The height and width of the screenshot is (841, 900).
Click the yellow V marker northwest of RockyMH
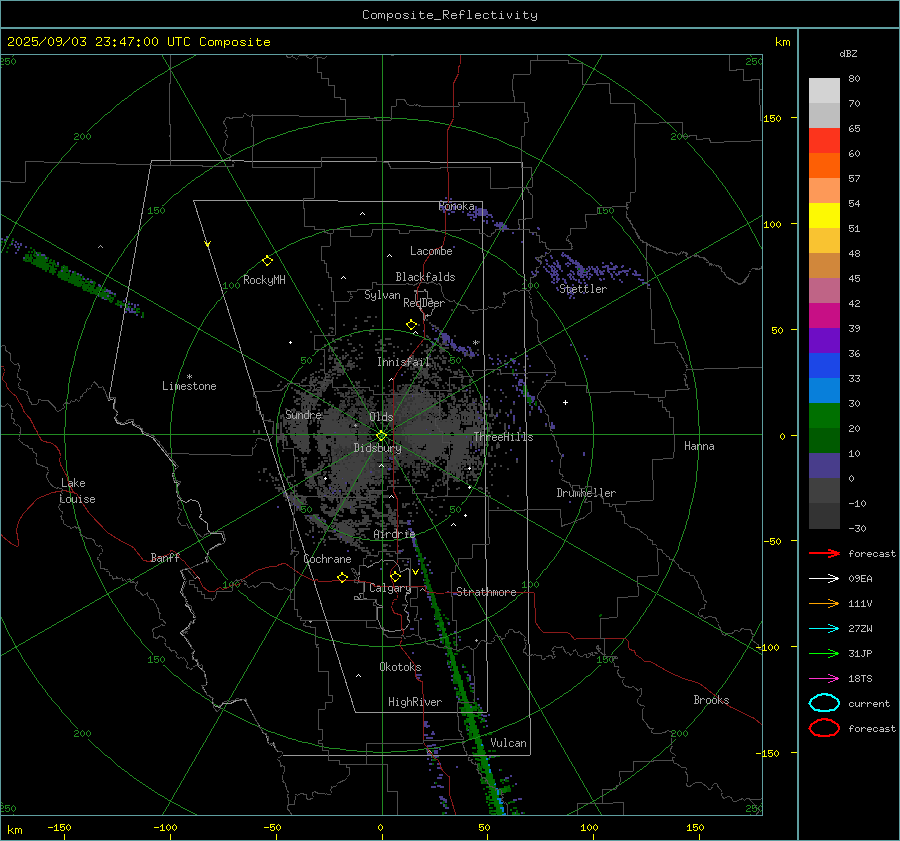pyautogui.click(x=208, y=244)
